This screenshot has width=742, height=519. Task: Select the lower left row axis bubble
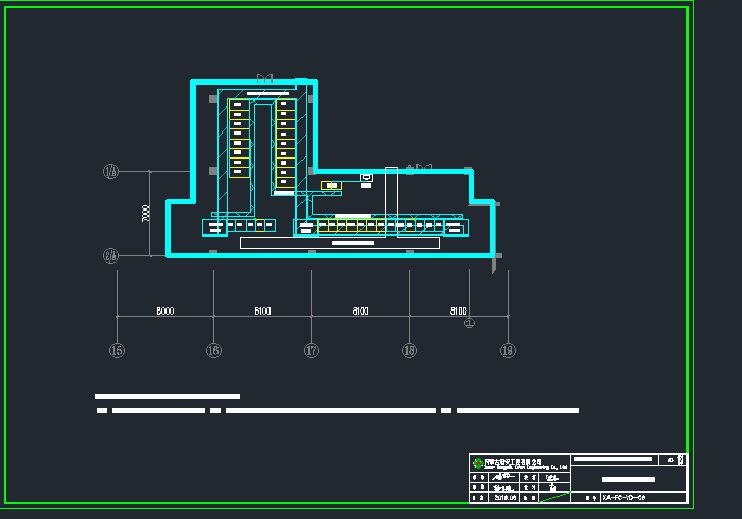(110, 255)
